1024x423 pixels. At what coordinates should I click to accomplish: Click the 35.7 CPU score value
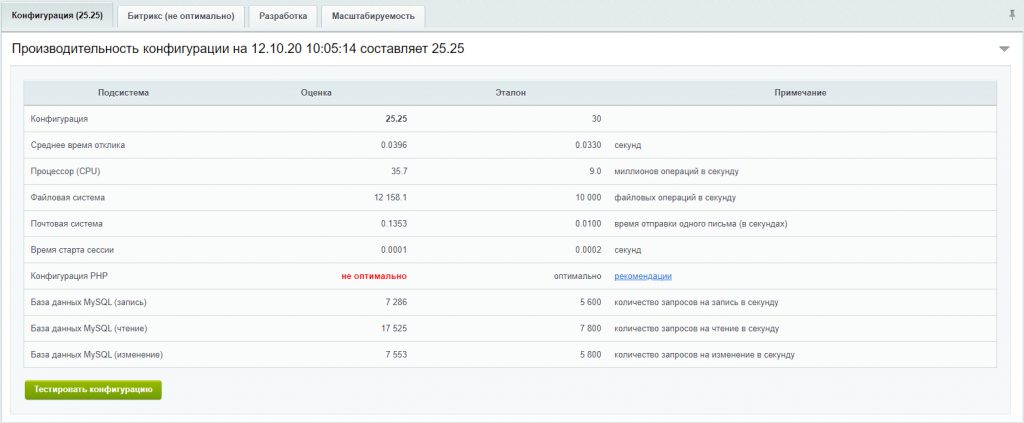pos(399,172)
